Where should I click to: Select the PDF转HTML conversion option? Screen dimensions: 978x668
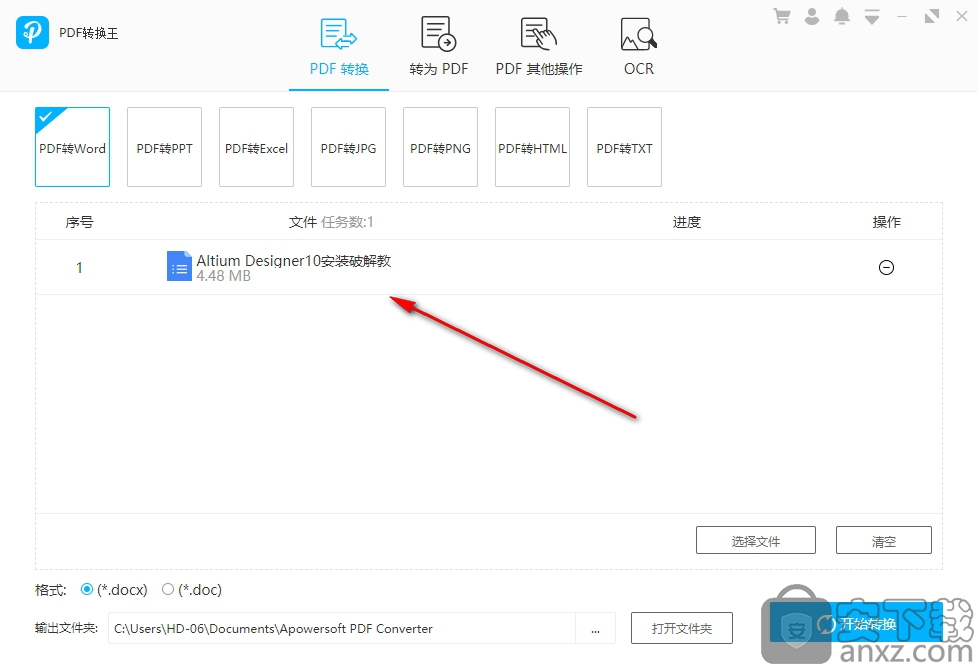tap(533, 147)
